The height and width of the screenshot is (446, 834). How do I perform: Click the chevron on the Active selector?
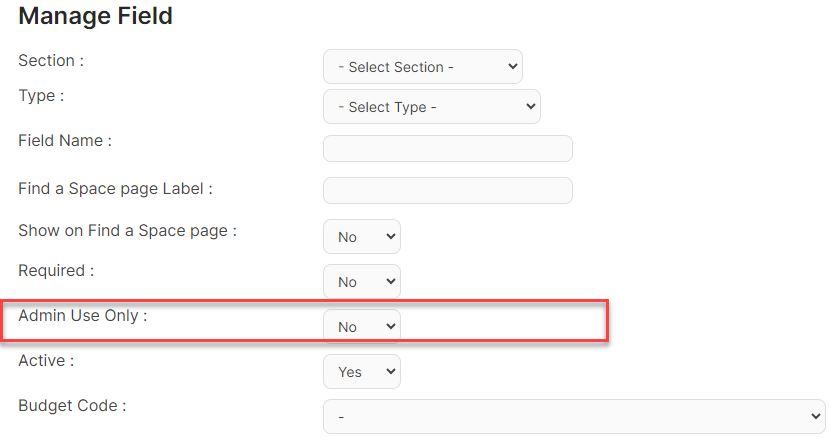pos(391,372)
